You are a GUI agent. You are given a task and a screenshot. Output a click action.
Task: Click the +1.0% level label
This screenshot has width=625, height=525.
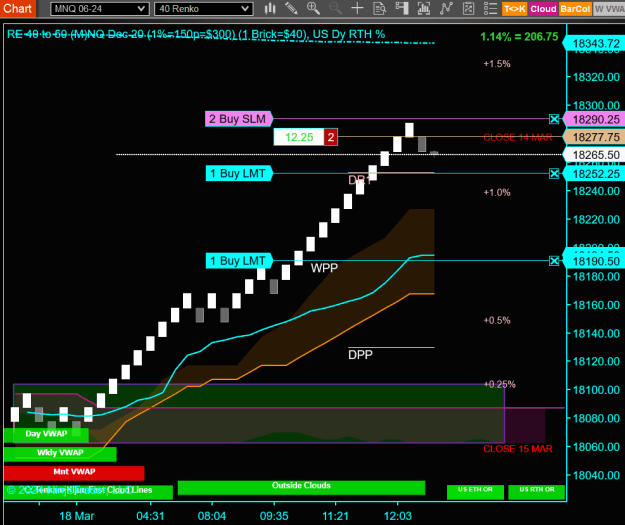[497, 193]
